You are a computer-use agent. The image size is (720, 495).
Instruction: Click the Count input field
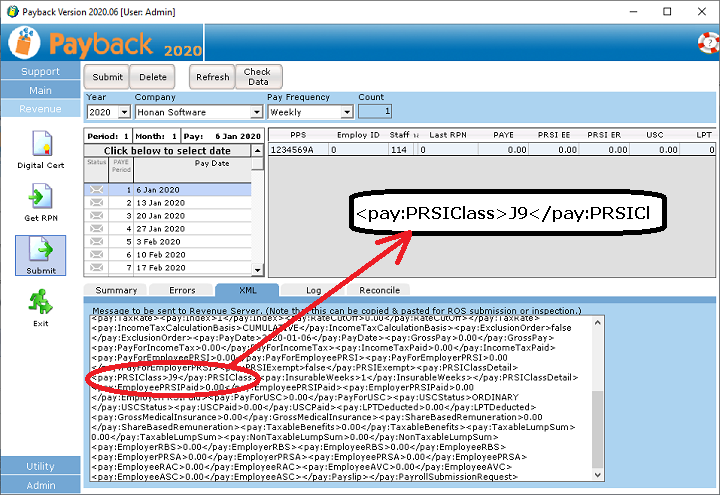point(375,112)
